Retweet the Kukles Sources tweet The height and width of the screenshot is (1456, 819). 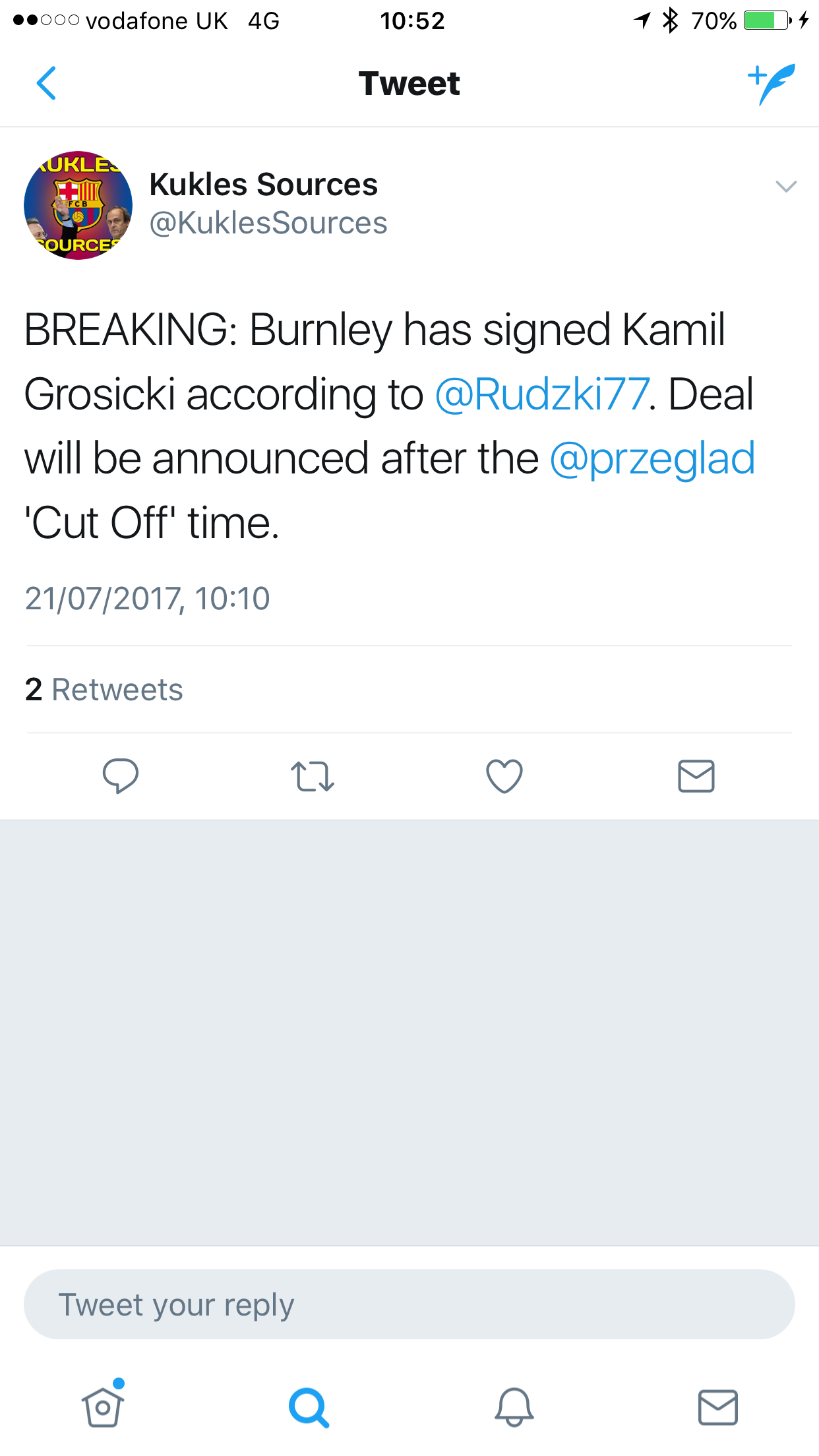(x=313, y=776)
